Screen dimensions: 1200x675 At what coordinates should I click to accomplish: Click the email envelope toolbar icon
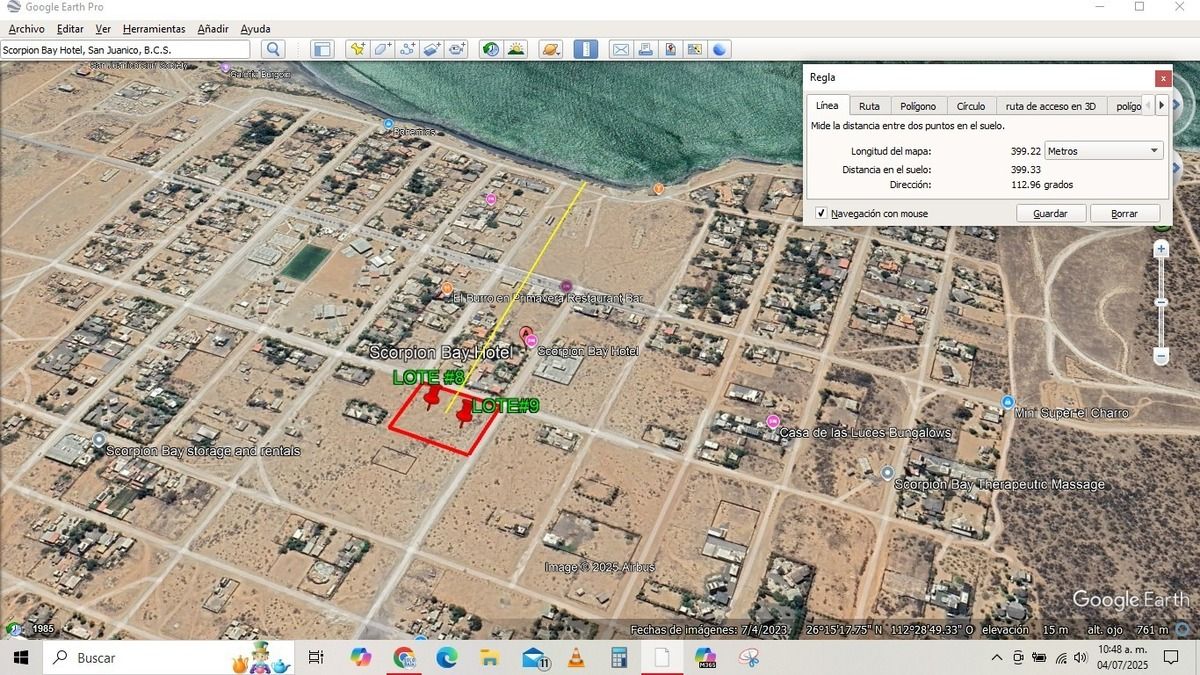click(x=621, y=49)
